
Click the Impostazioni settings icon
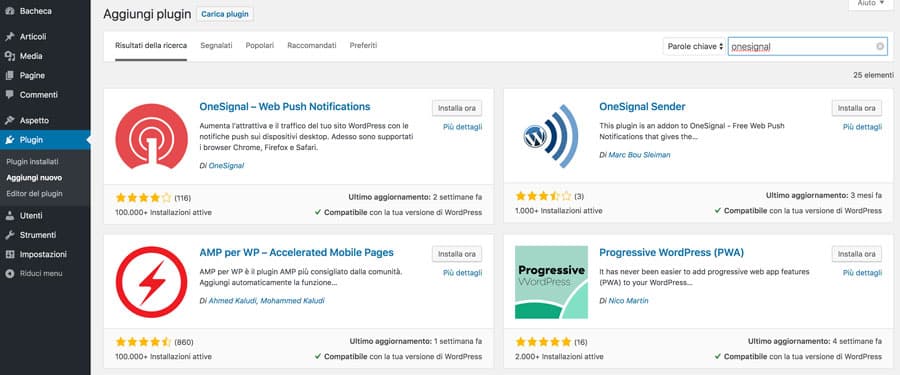click(9, 254)
